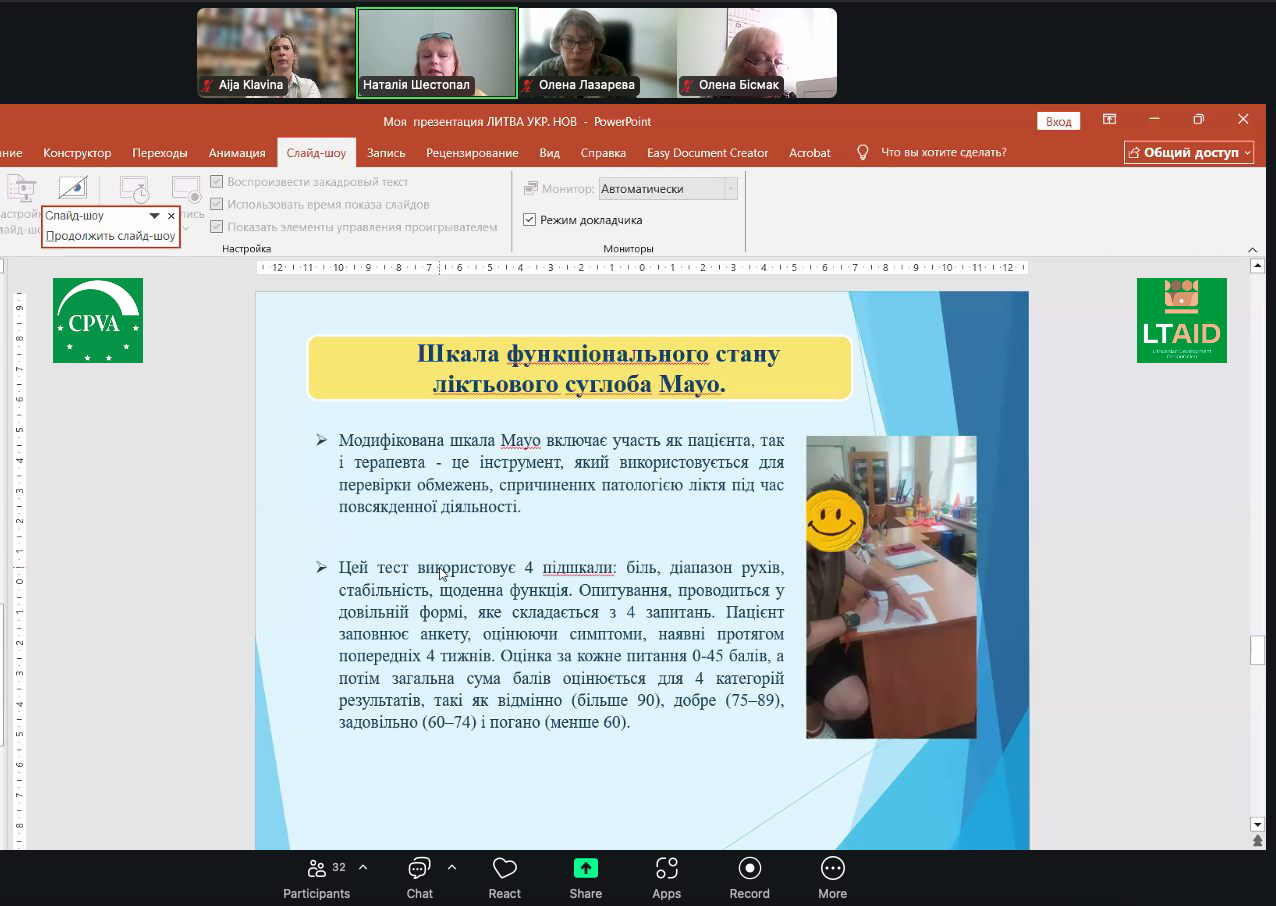The height and width of the screenshot is (906, 1276).
Task: Click Aija Klavina's video thumbnail
Action: coord(276,53)
